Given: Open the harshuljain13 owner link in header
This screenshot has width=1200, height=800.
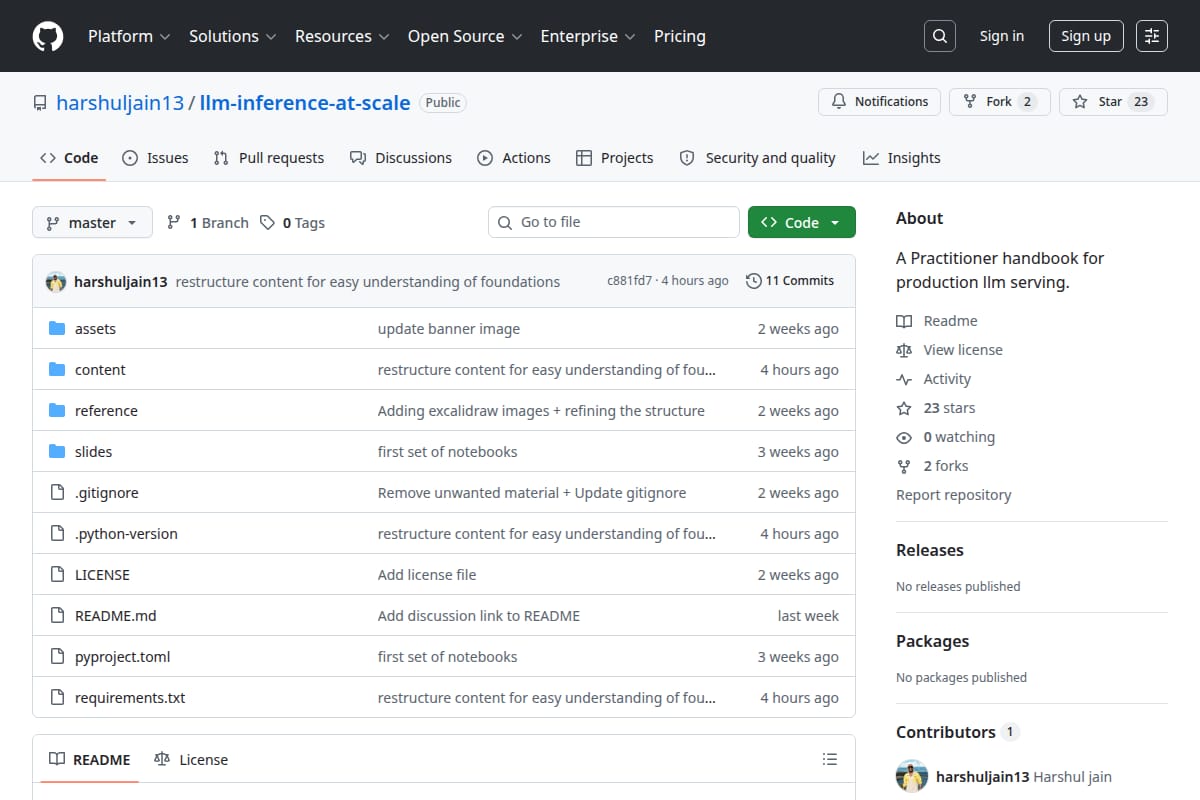Looking at the screenshot, I should tap(120, 103).
